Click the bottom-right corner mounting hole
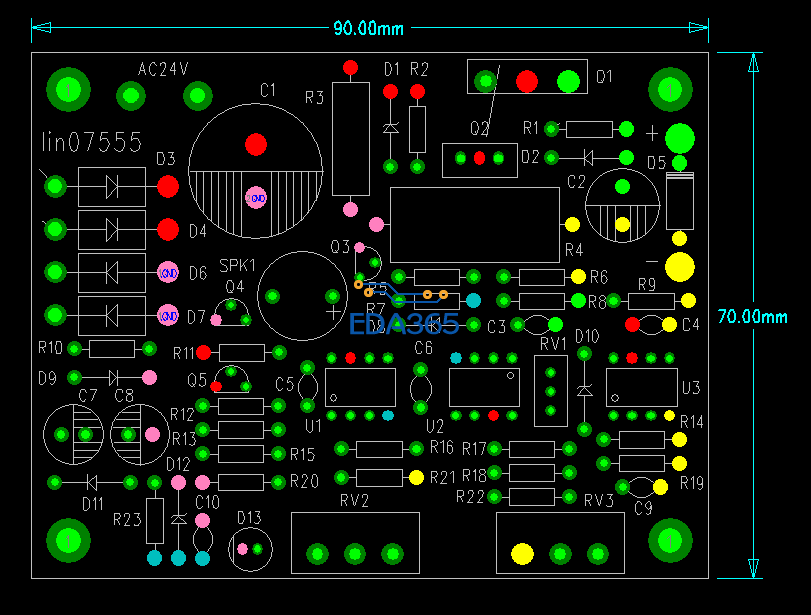 coord(670,541)
